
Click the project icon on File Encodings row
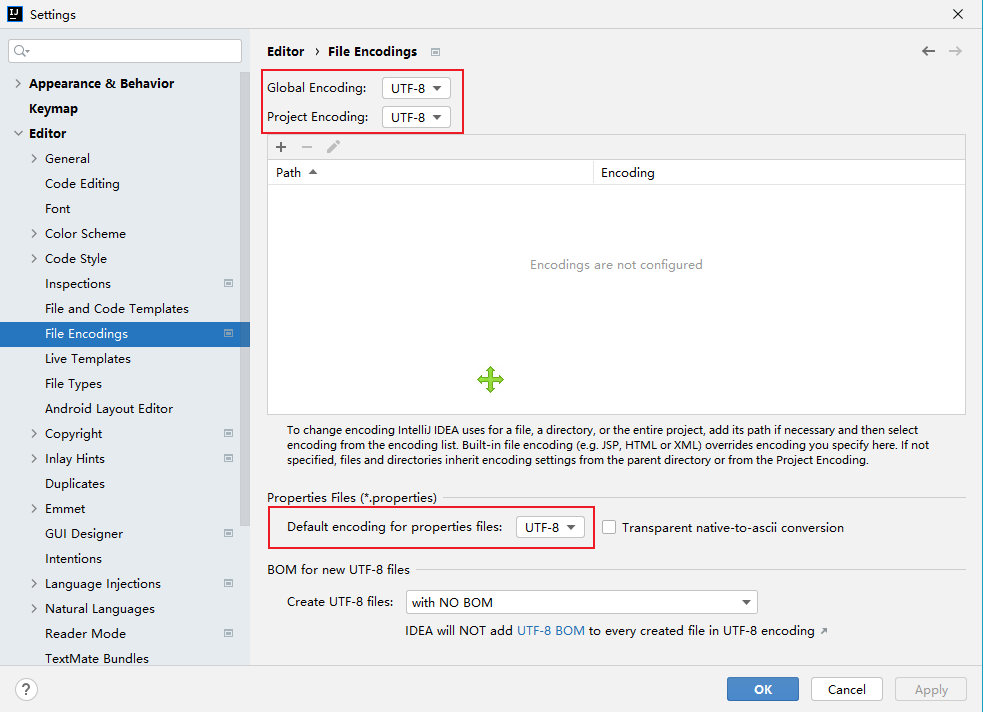click(x=228, y=333)
